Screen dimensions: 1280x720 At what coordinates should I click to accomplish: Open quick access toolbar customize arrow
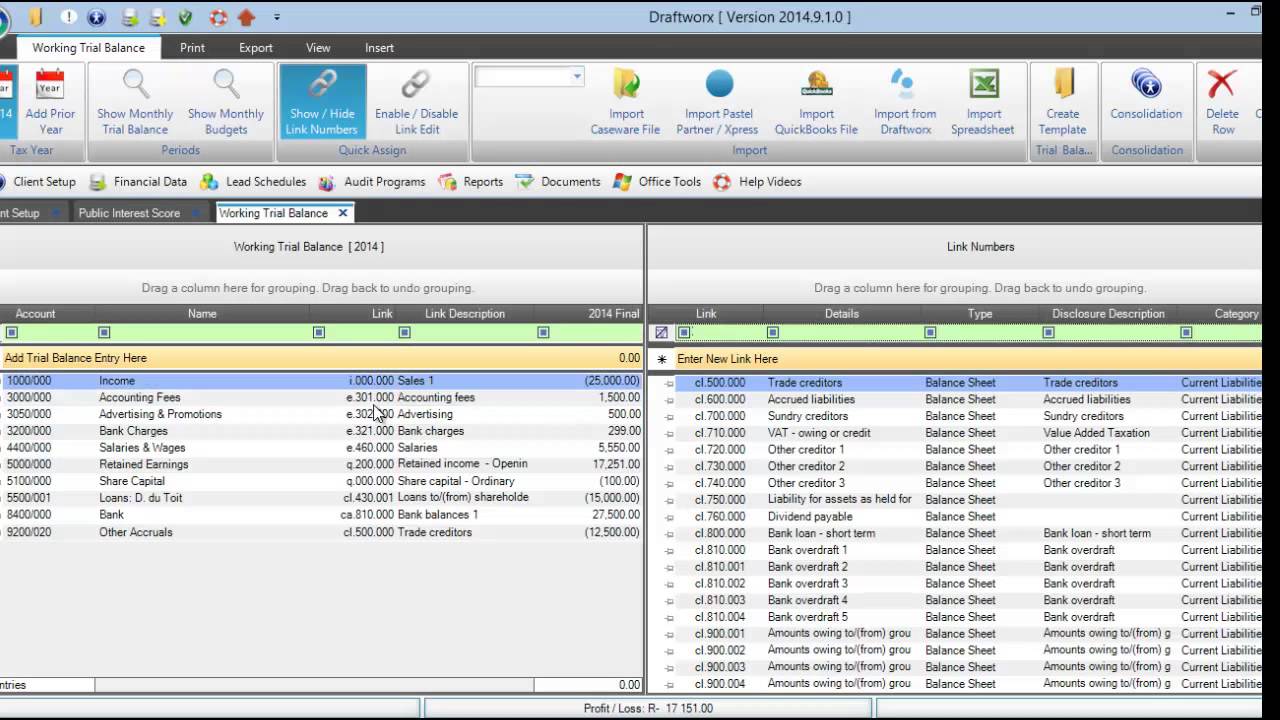pyautogui.click(x=277, y=17)
